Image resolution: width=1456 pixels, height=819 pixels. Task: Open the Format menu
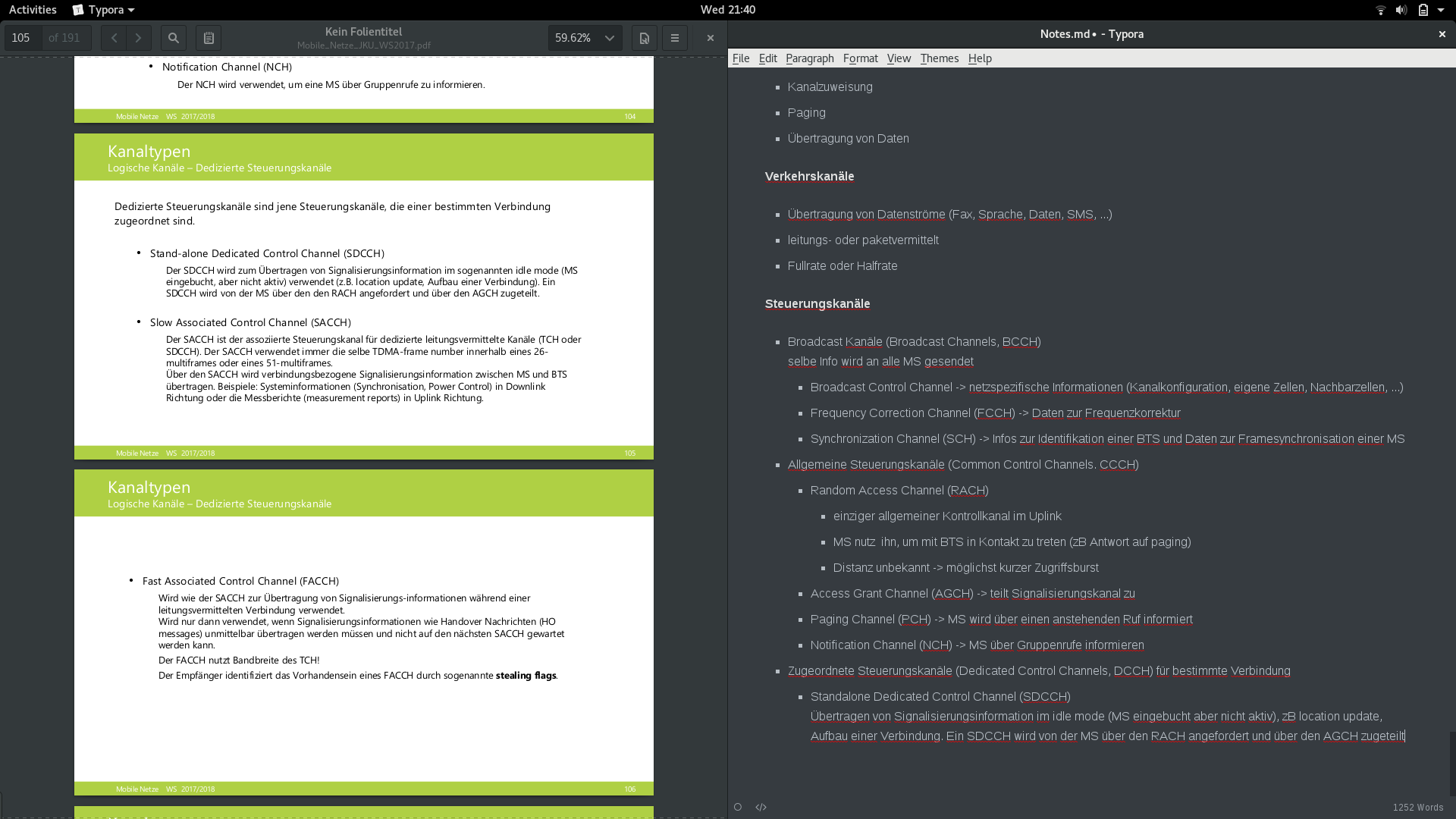[860, 58]
